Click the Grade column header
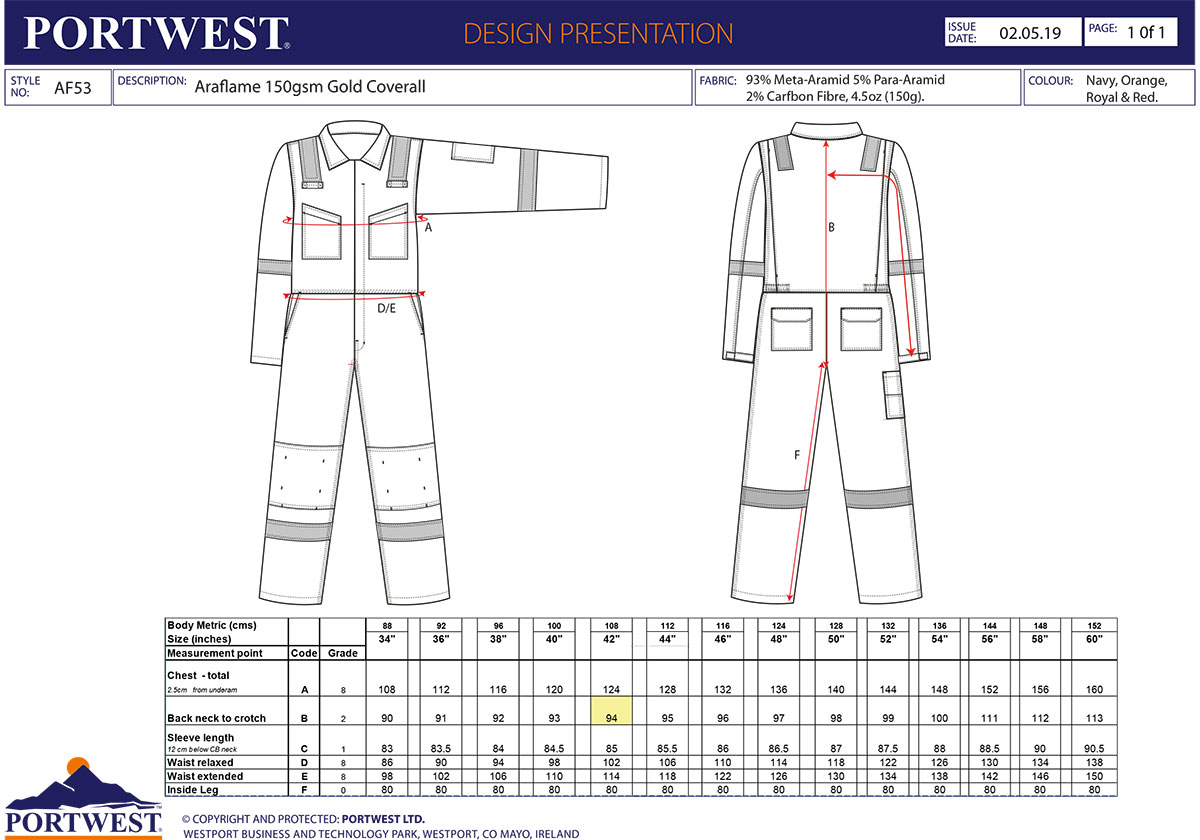Image resolution: width=1200 pixels, height=840 pixels. pos(342,653)
